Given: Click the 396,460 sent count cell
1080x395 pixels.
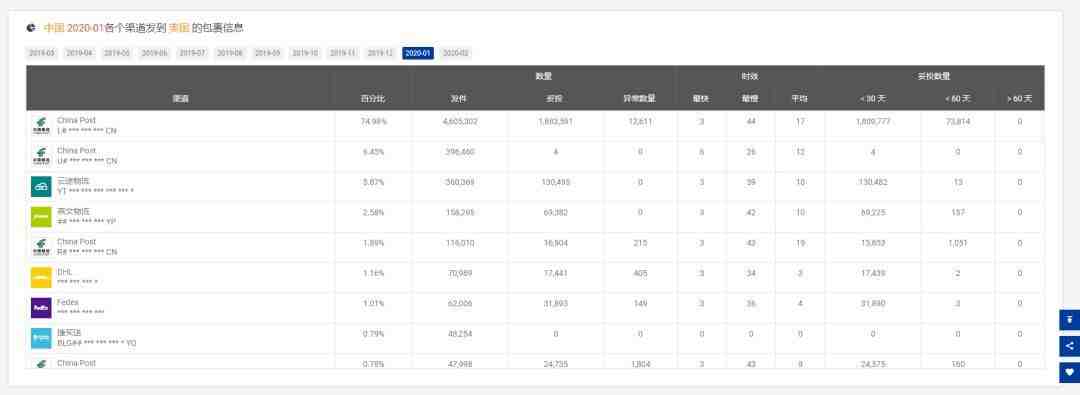Looking at the screenshot, I should (459, 152).
